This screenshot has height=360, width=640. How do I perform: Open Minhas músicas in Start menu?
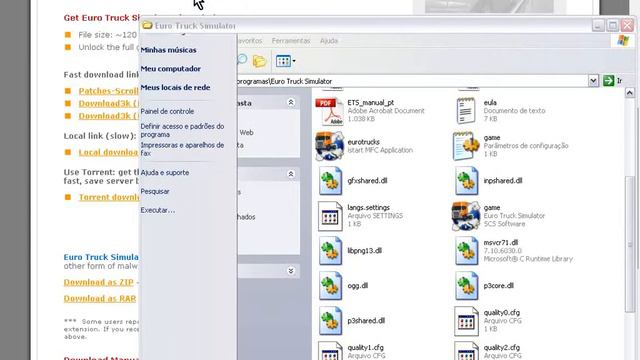pos(168,50)
